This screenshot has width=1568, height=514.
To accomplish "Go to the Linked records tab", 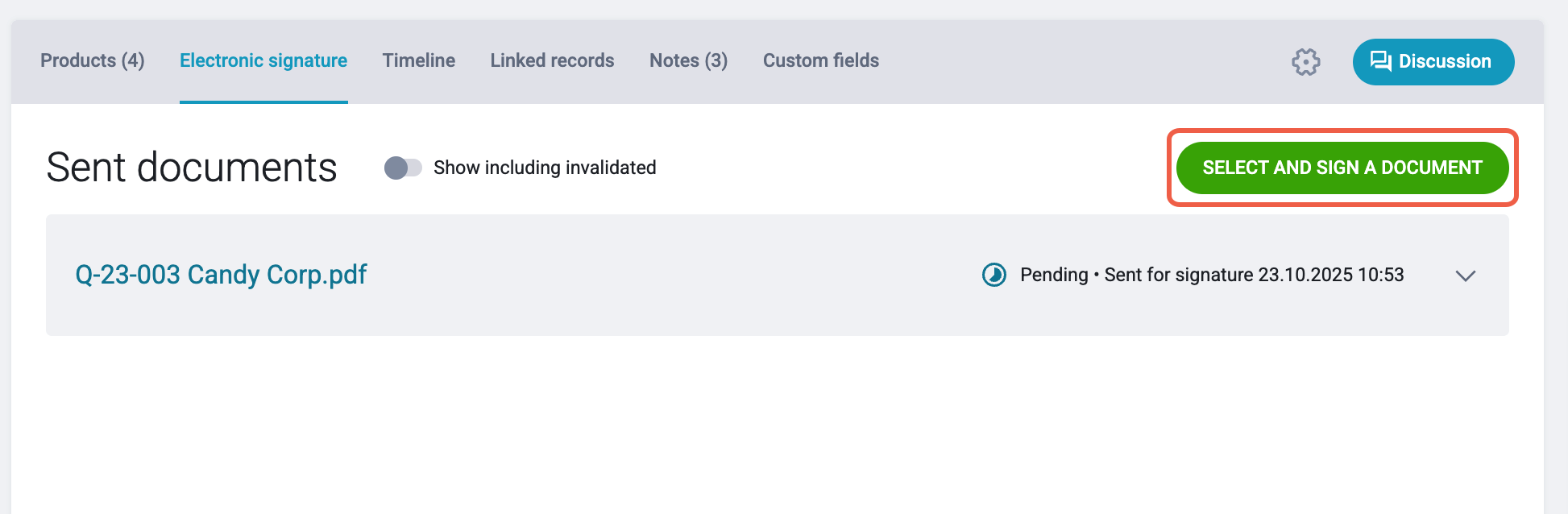I will pos(553,60).
